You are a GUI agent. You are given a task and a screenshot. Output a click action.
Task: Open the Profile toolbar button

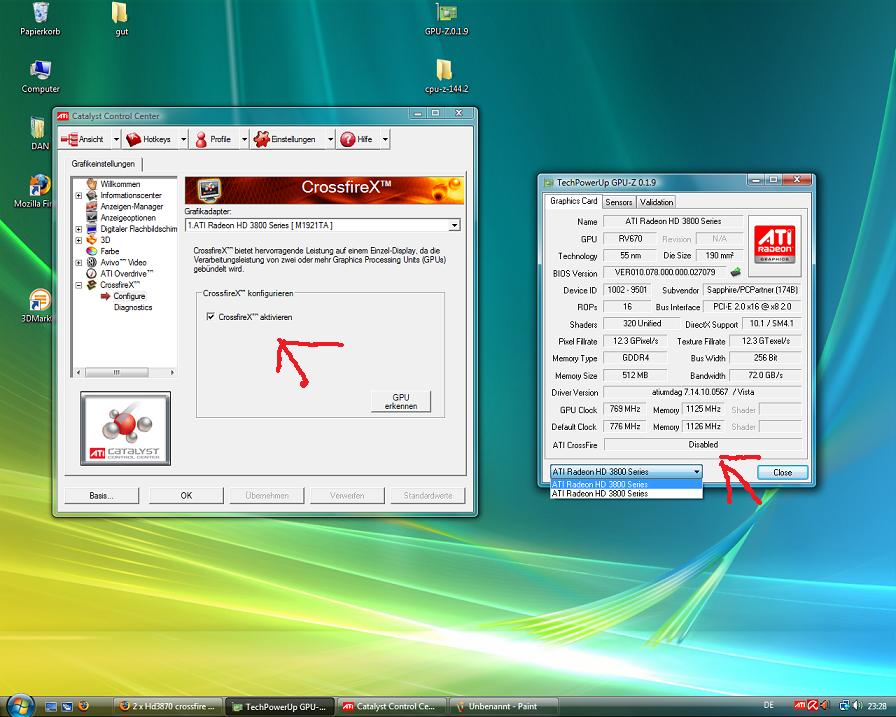point(213,139)
